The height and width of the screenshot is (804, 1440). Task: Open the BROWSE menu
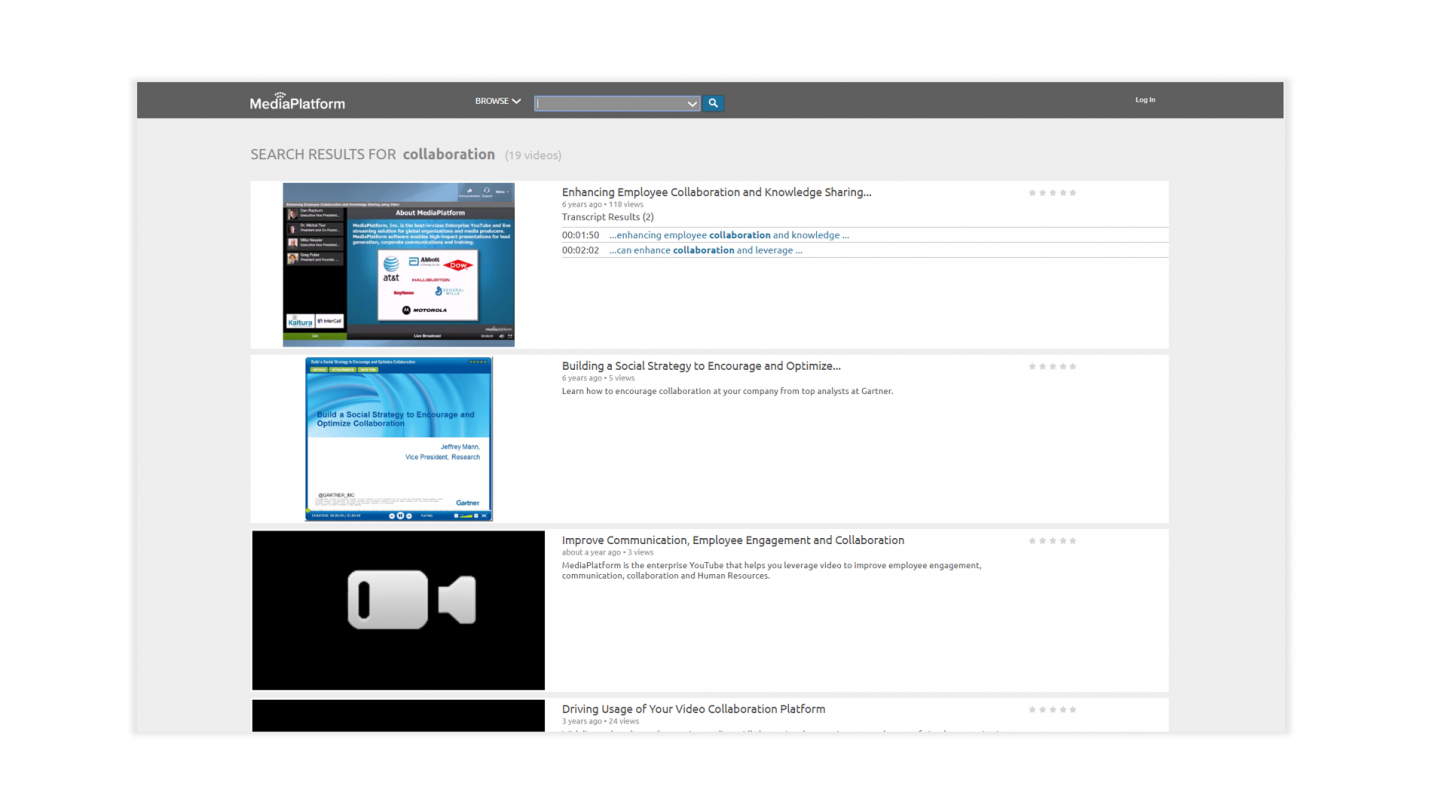[497, 101]
